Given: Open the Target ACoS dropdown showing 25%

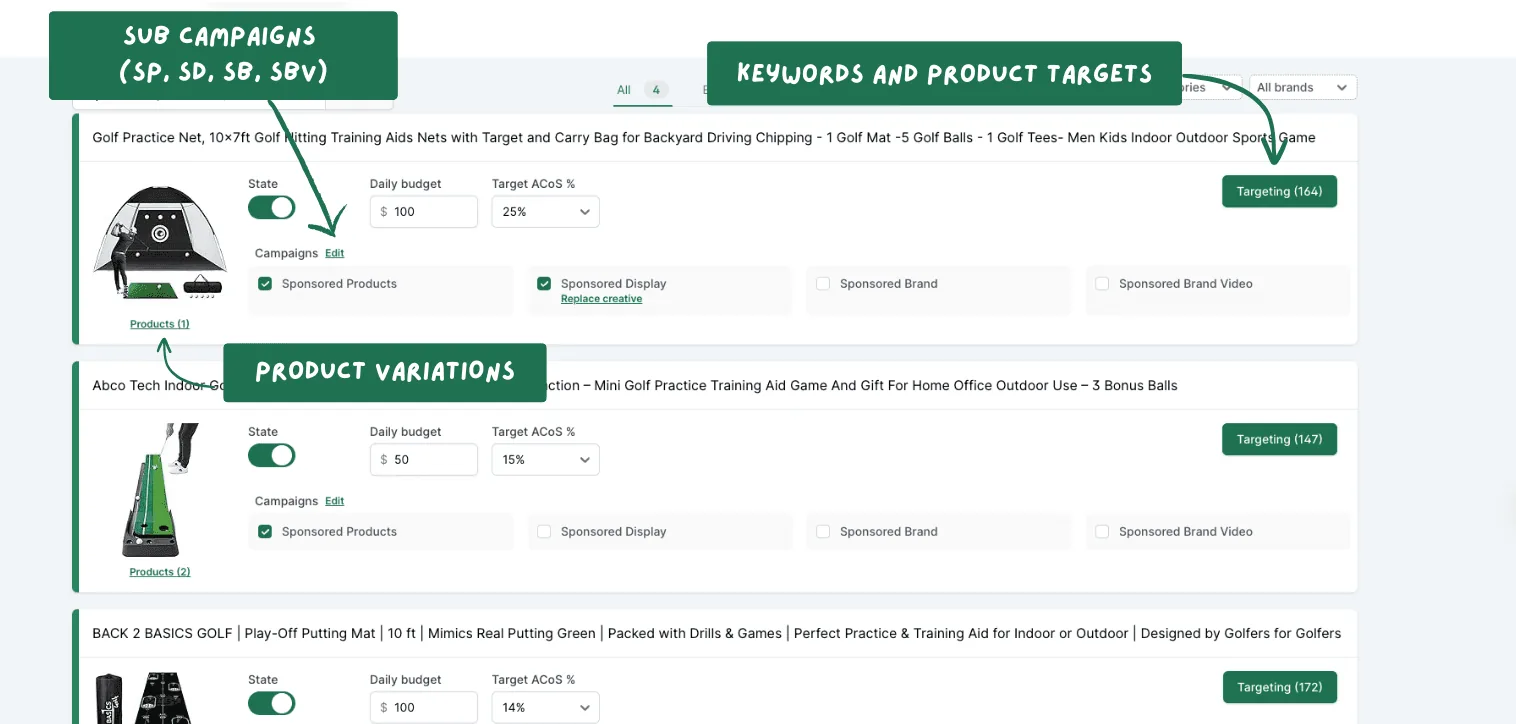Looking at the screenshot, I should tap(545, 212).
